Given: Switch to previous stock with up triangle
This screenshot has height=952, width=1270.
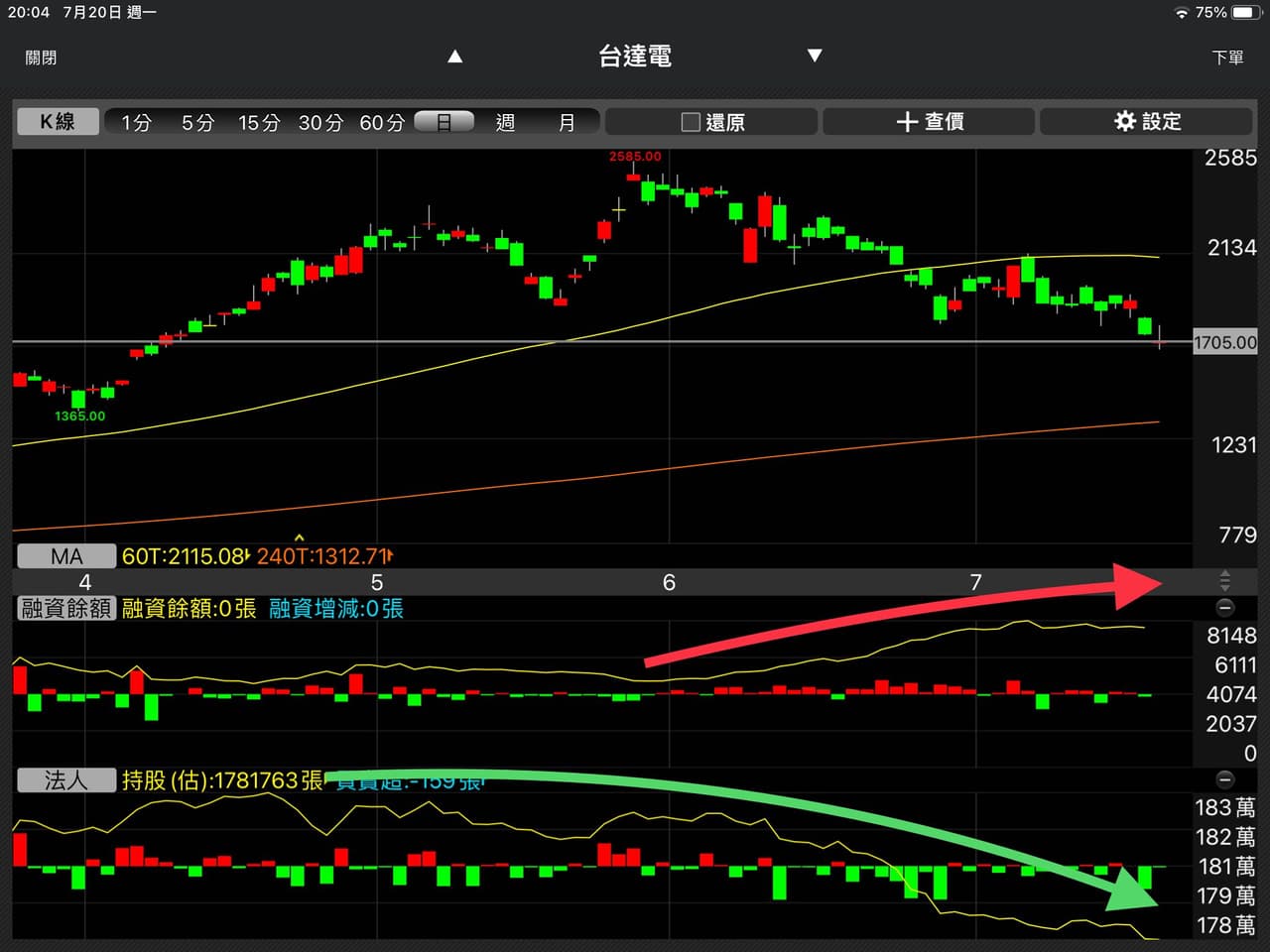Looking at the screenshot, I should [x=455, y=57].
